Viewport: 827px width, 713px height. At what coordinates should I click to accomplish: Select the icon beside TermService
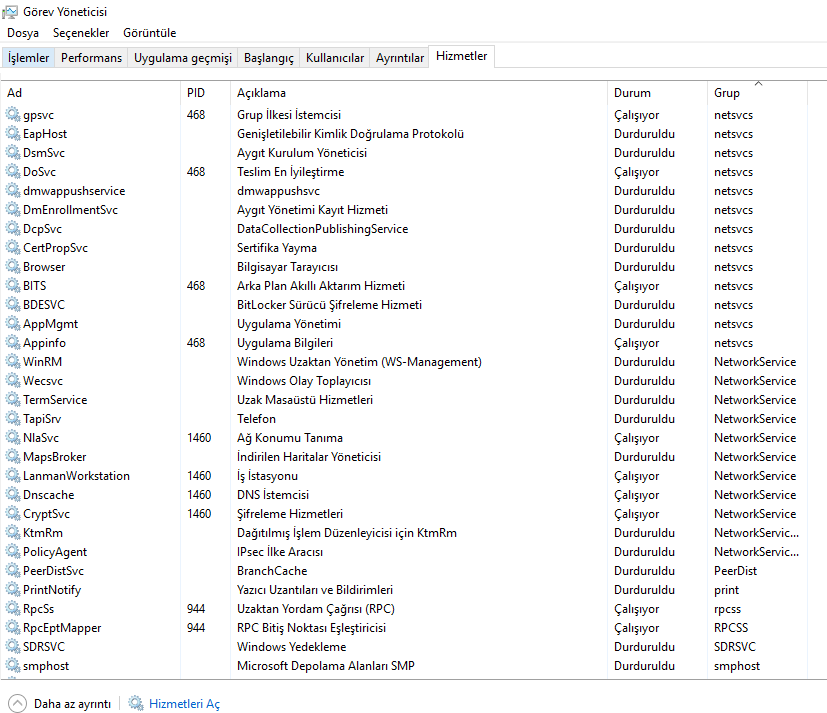click(13, 399)
